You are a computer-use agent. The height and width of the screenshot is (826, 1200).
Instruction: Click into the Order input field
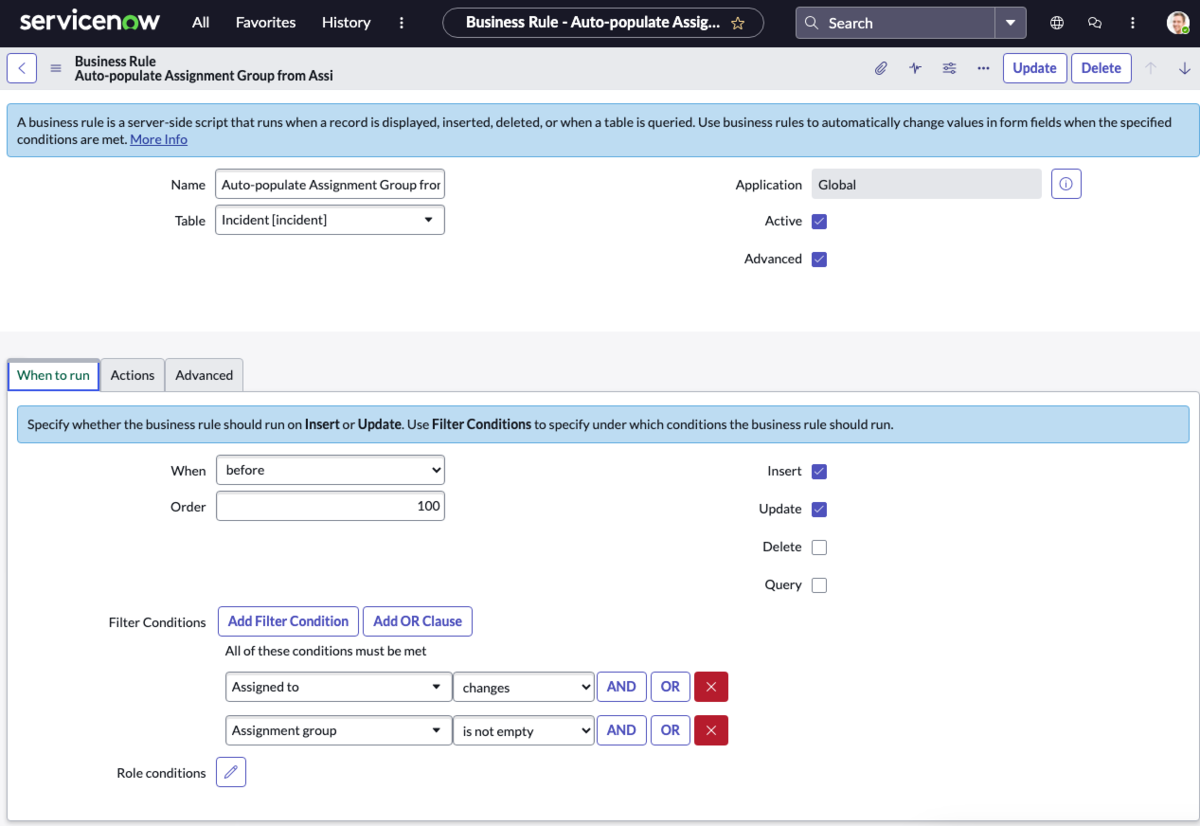(x=330, y=506)
